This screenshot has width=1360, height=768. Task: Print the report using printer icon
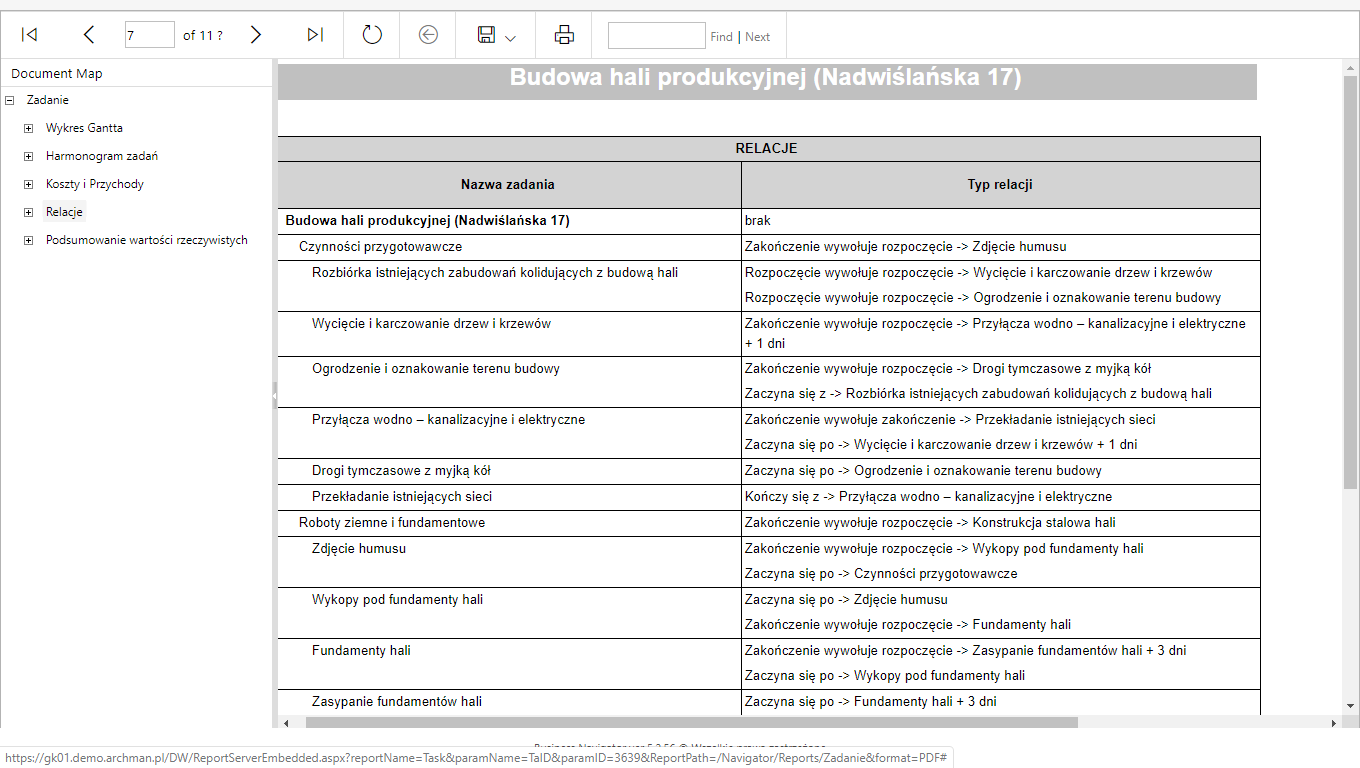(x=564, y=35)
